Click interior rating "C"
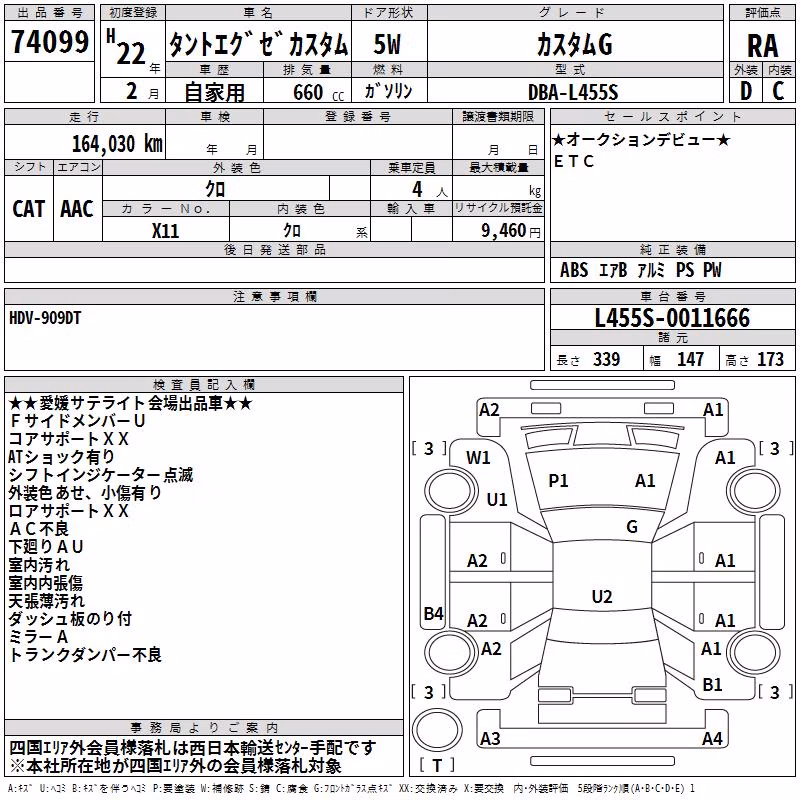Image resolution: width=800 pixels, height=800 pixels. pyautogui.click(x=778, y=91)
